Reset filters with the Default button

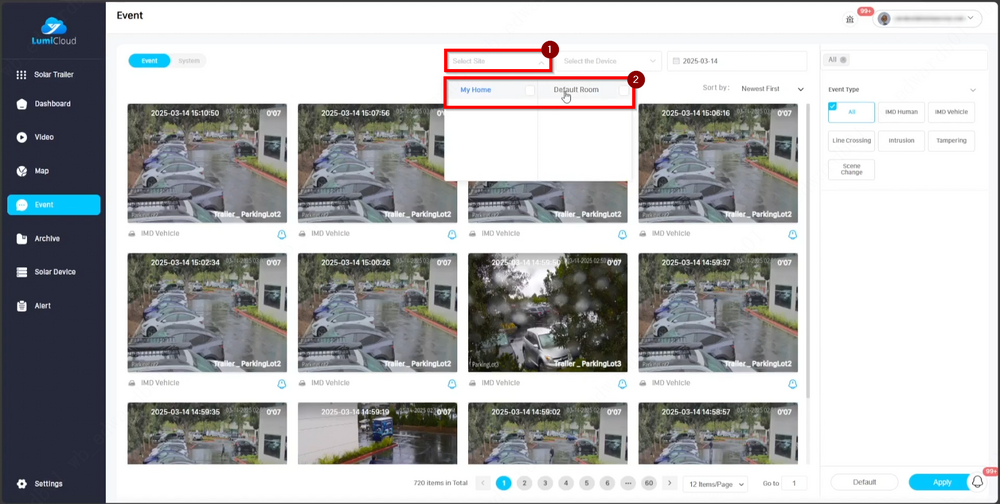[864, 482]
